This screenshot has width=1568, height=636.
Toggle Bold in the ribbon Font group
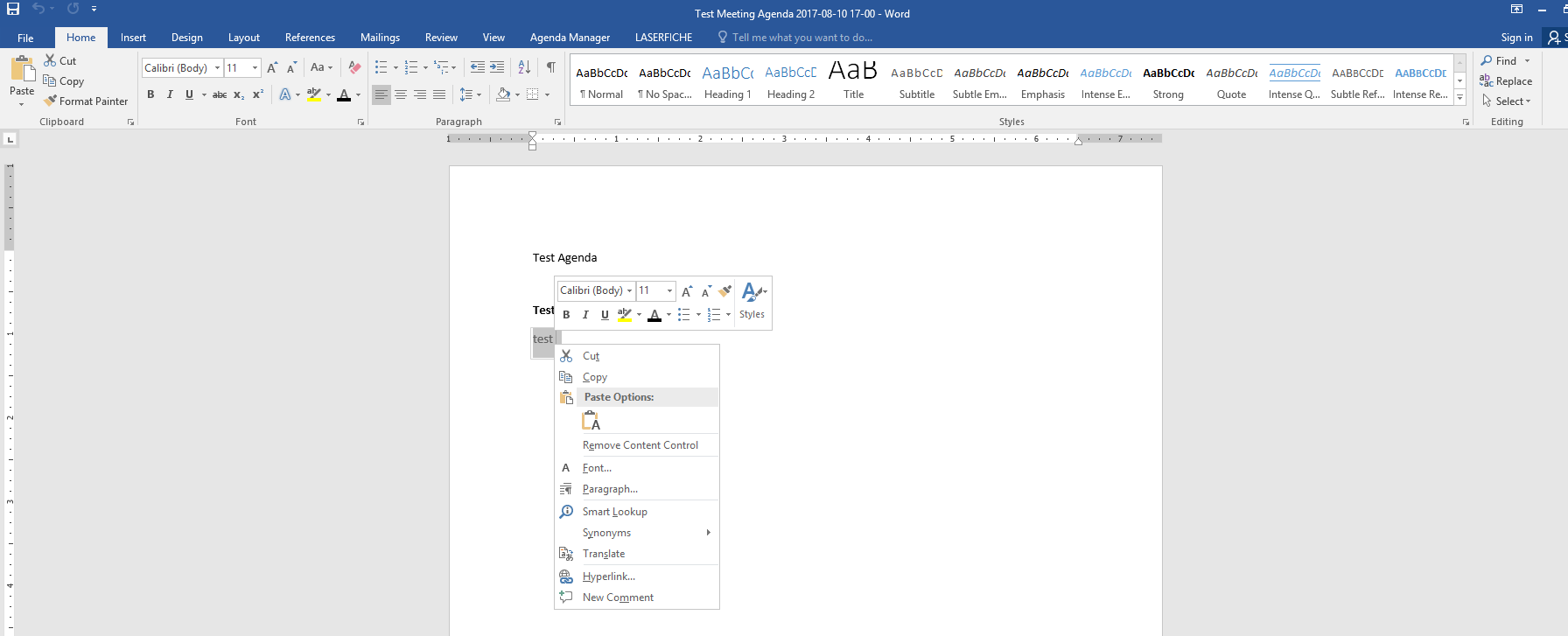(150, 94)
